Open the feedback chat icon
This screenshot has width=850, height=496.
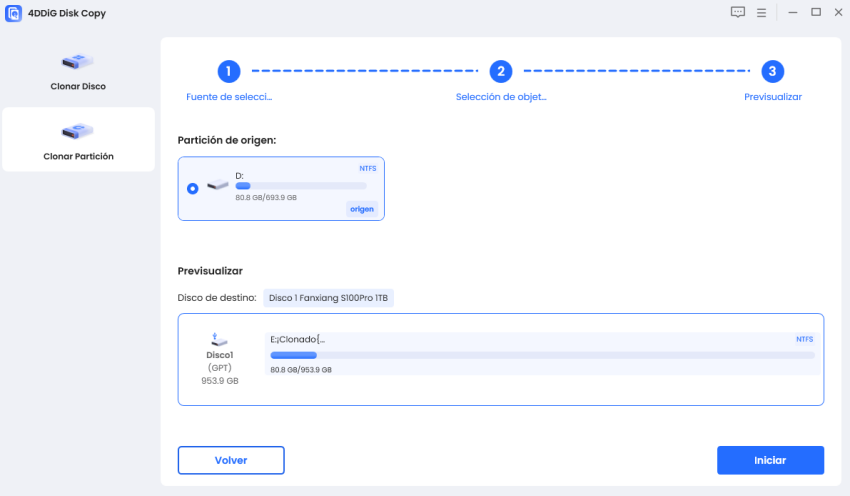pos(737,12)
